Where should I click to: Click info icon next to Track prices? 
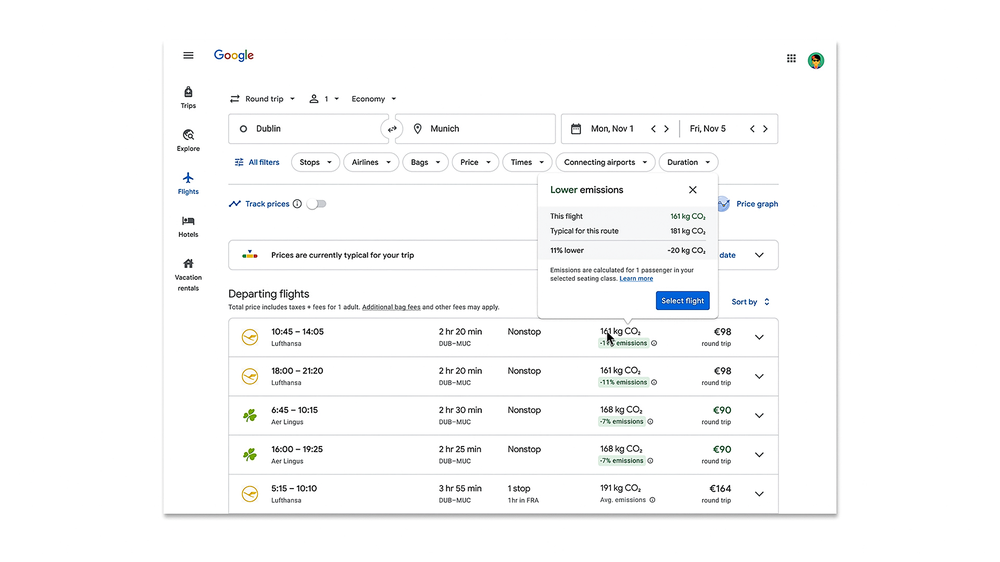point(297,204)
